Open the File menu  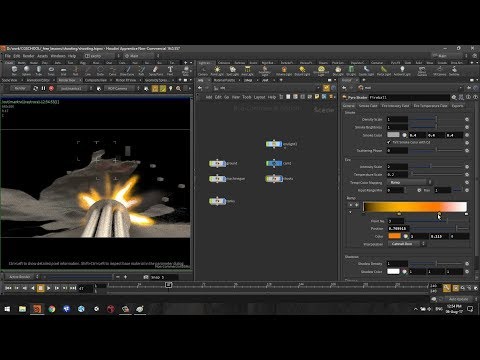8,56
